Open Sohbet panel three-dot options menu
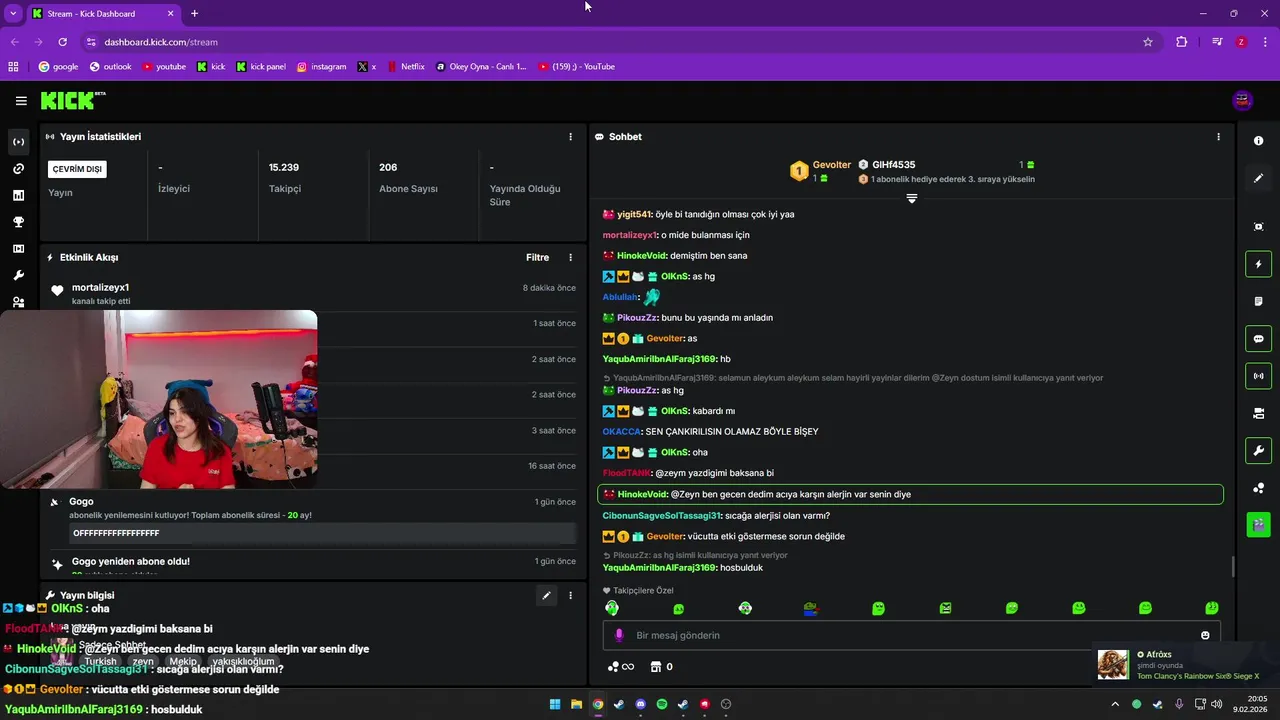 tap(1218, 137)
